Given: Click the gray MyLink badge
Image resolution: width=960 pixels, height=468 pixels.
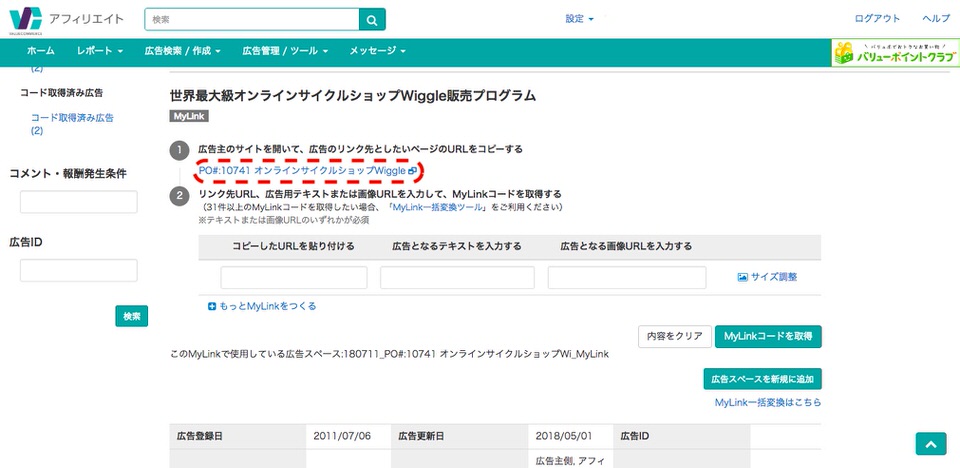Looking at the screenshot, I should pos(189,116).
